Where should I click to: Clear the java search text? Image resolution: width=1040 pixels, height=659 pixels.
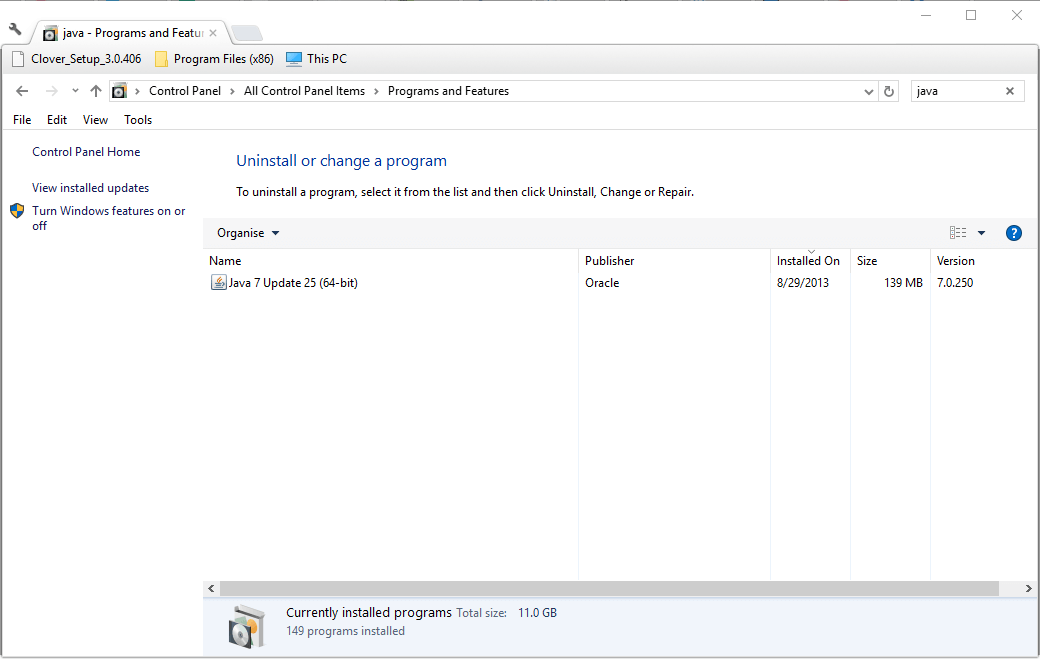pos(1010,91)
